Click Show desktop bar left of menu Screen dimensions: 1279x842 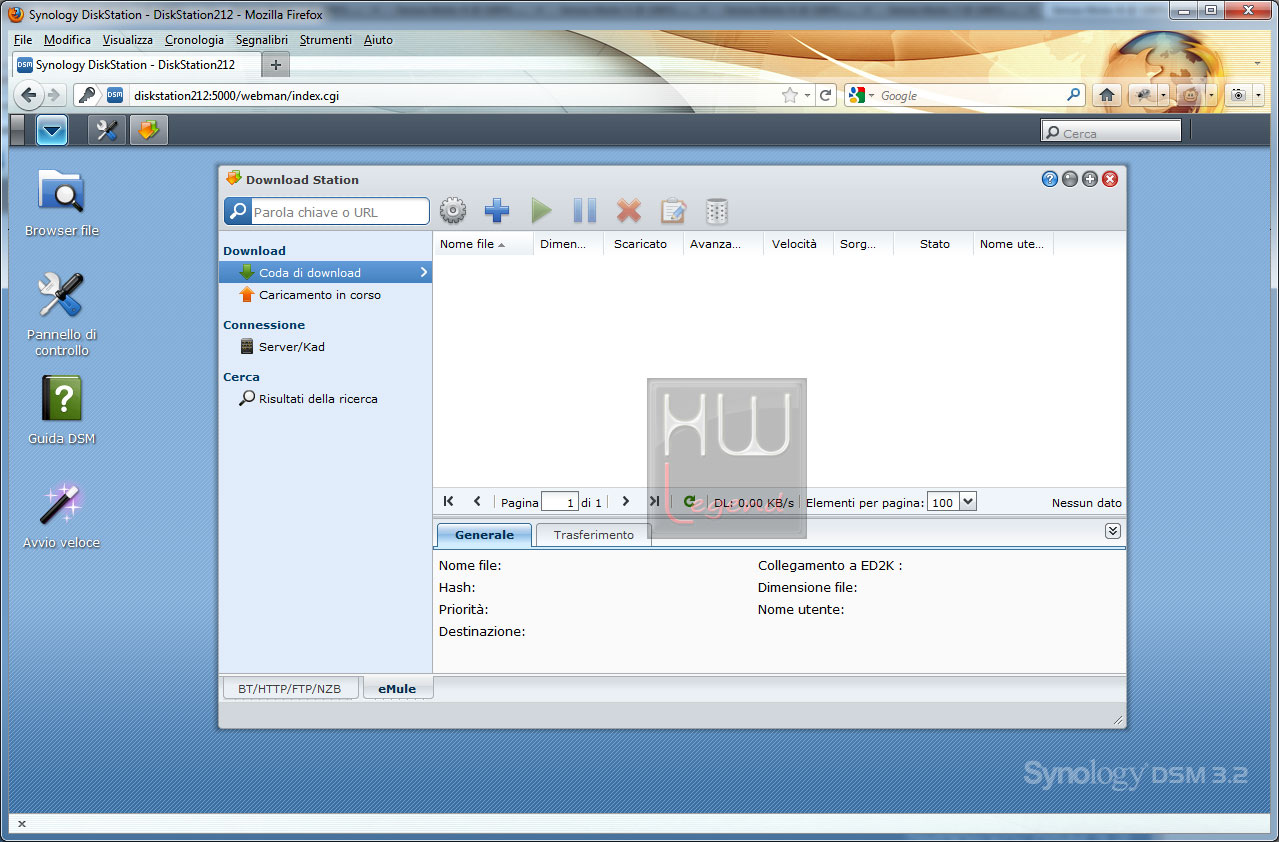(18, 130)
